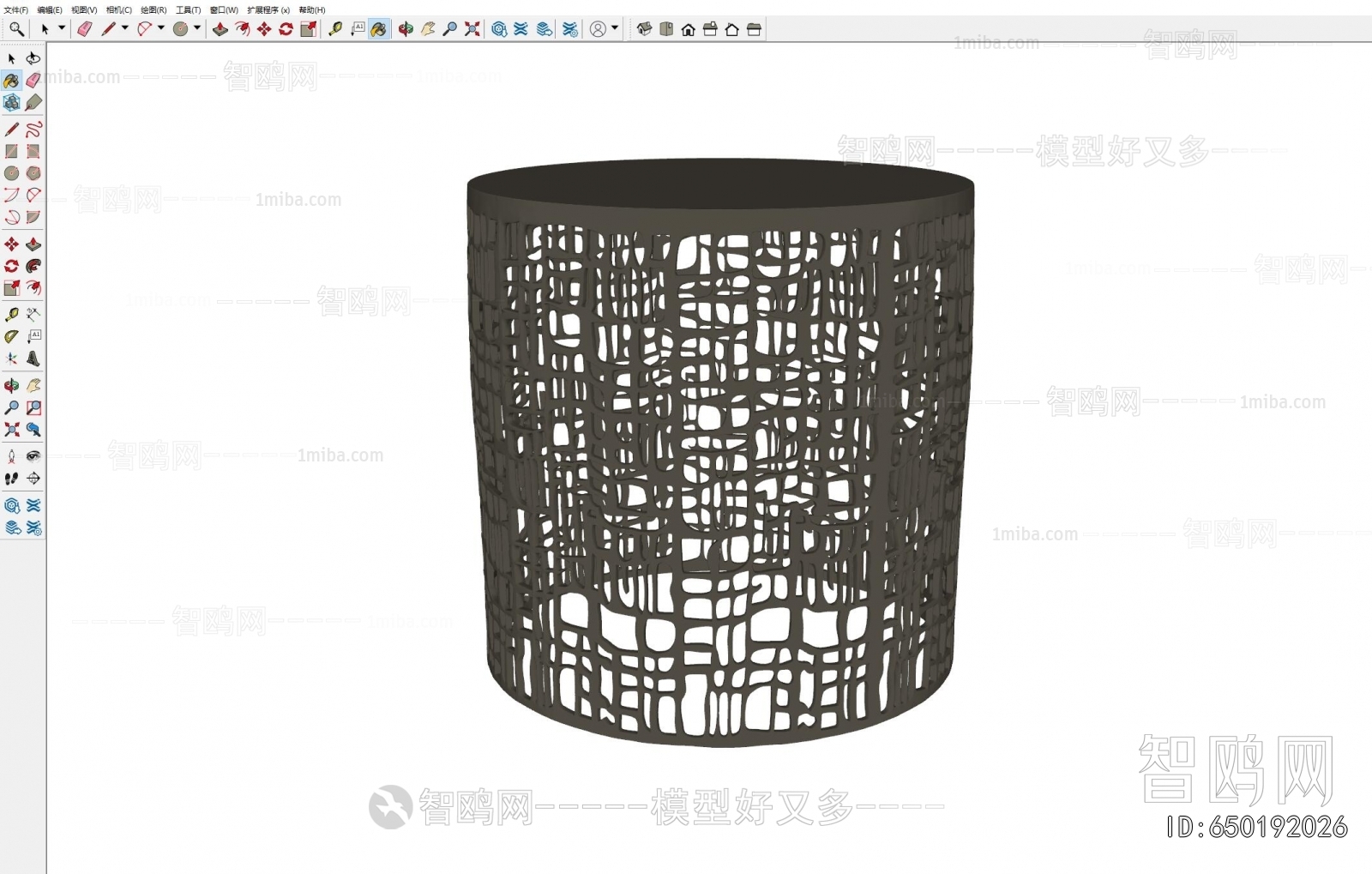
Task: Open the 绘图(R) draw menu
Action: pos(153,10)
